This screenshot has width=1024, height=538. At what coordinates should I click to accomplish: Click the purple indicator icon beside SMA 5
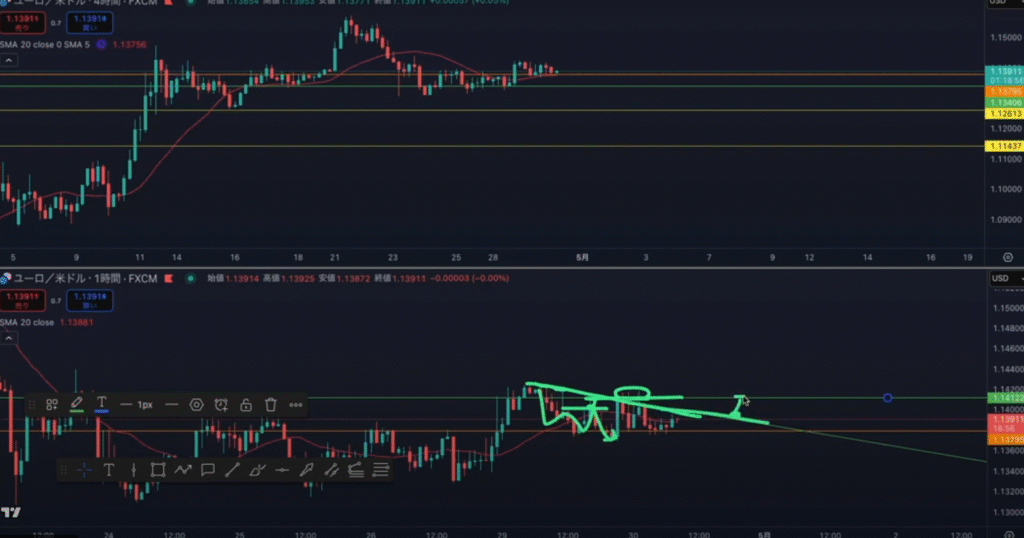[101, 45]
